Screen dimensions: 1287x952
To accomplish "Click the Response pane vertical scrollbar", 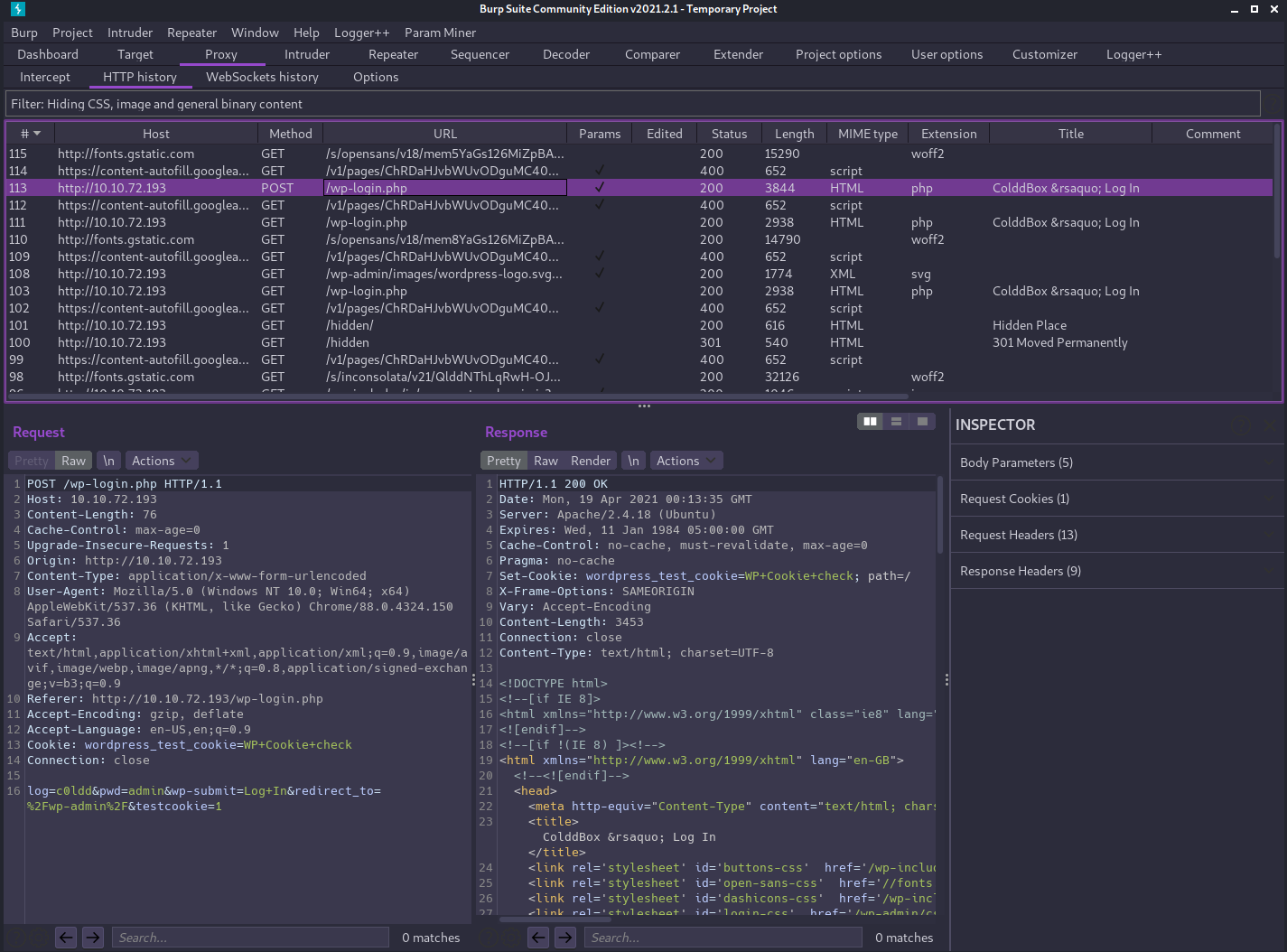I will point(940,515).
